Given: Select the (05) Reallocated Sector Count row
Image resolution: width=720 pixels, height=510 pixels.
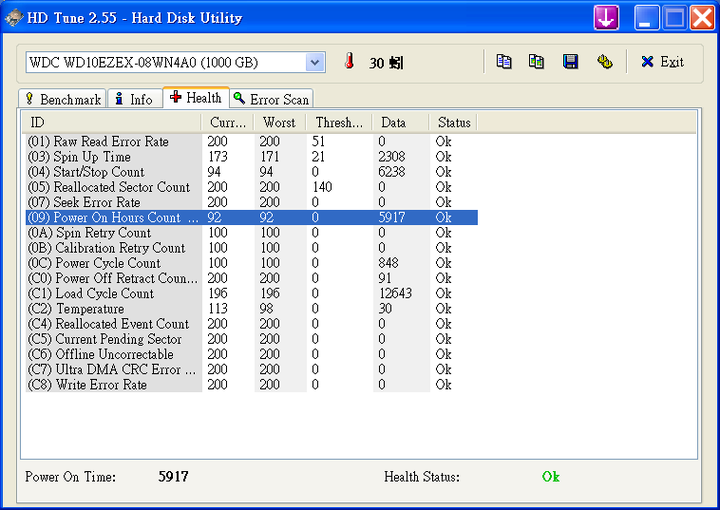Looking at the screenshot, I should coord(252,187).
